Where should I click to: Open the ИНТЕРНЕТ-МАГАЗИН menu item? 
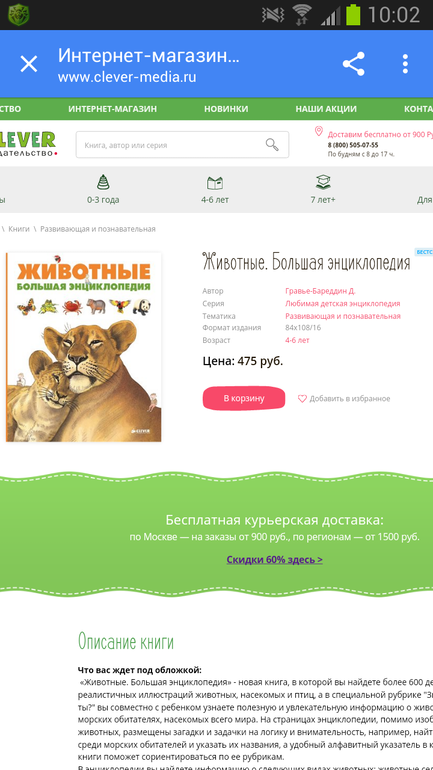[x=112, y=109]
